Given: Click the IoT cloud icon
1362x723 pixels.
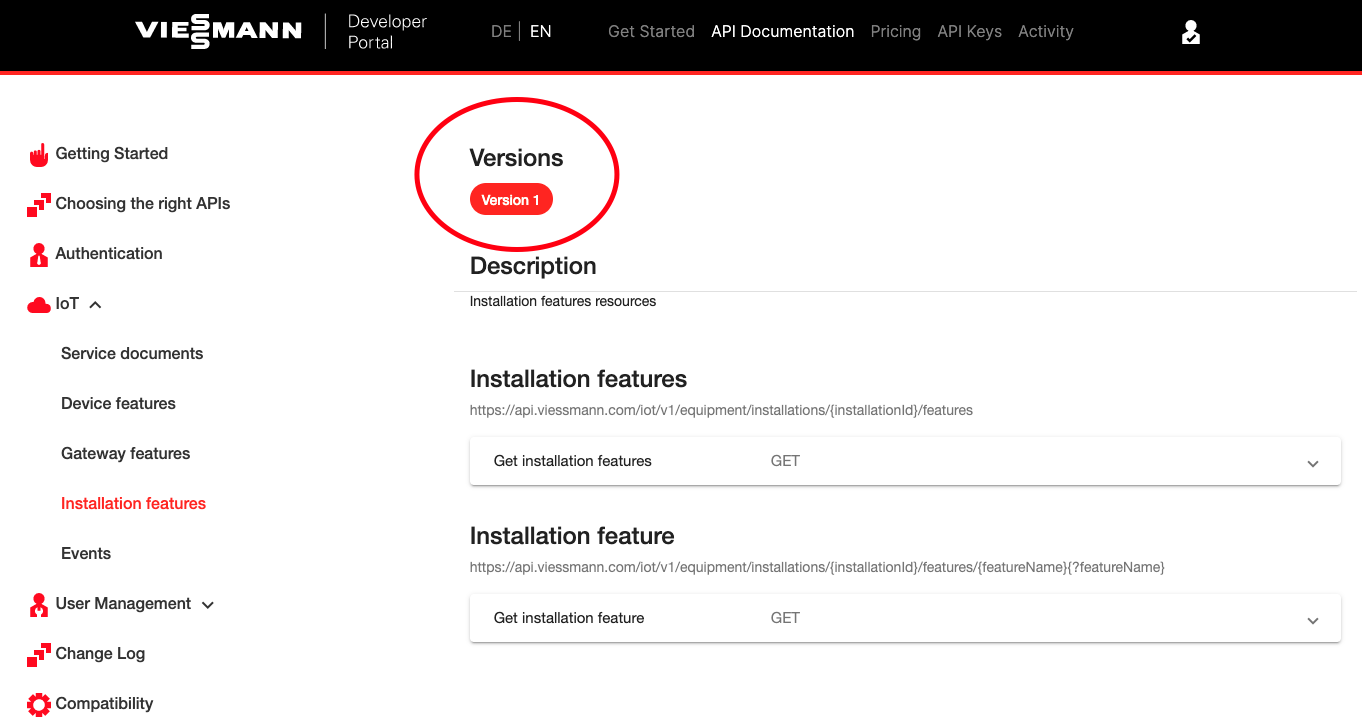Looking at the screenshot, I should 39,304.
